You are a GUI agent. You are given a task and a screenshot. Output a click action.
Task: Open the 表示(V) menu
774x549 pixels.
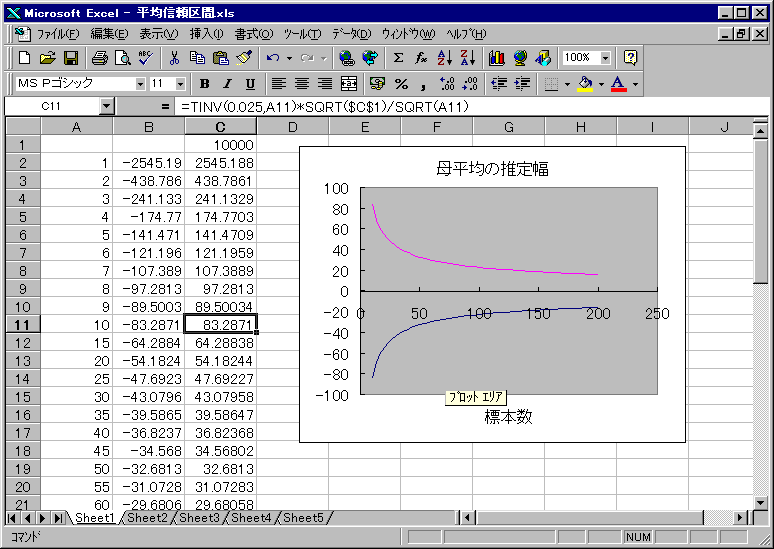(158, 34)
